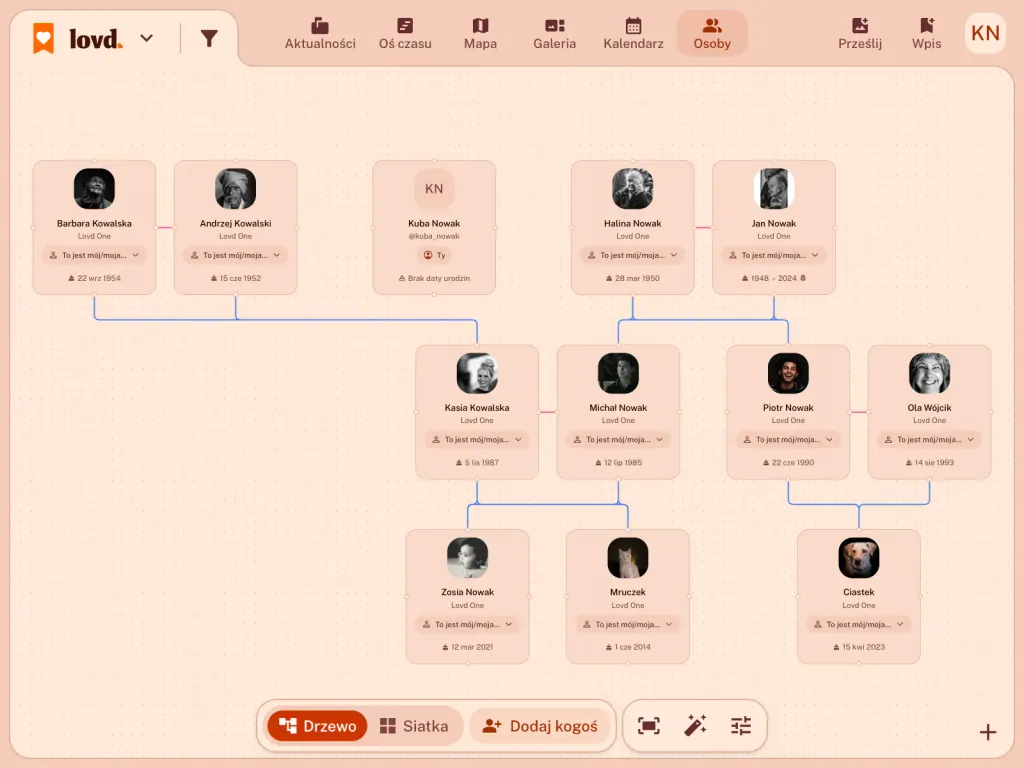The width and height of the screenshot is (1024, 768).
Task: Click Ola Wójcik's photo
Action: click(929, 373)
